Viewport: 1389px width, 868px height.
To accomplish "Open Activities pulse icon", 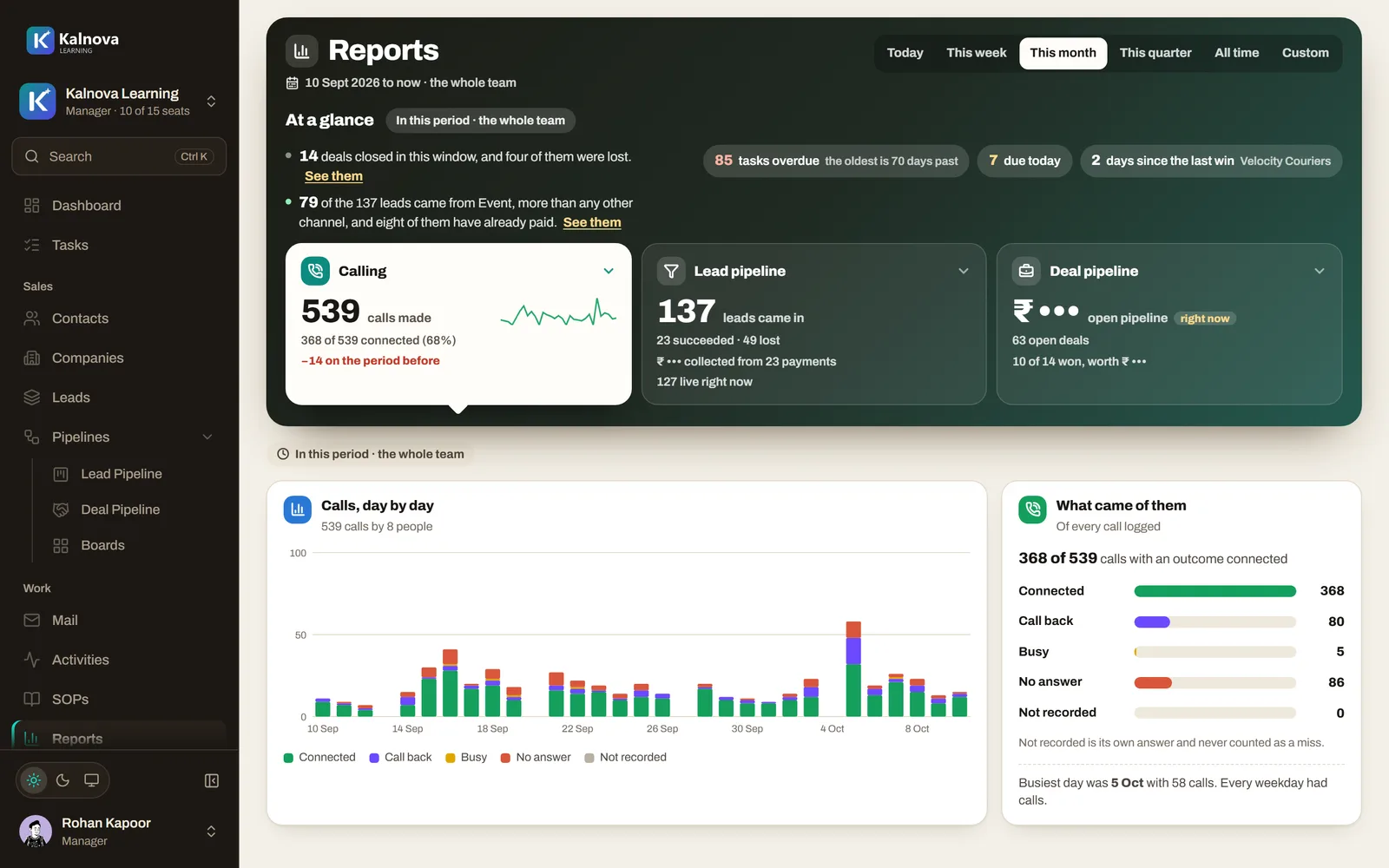I will tap(32, 660).
